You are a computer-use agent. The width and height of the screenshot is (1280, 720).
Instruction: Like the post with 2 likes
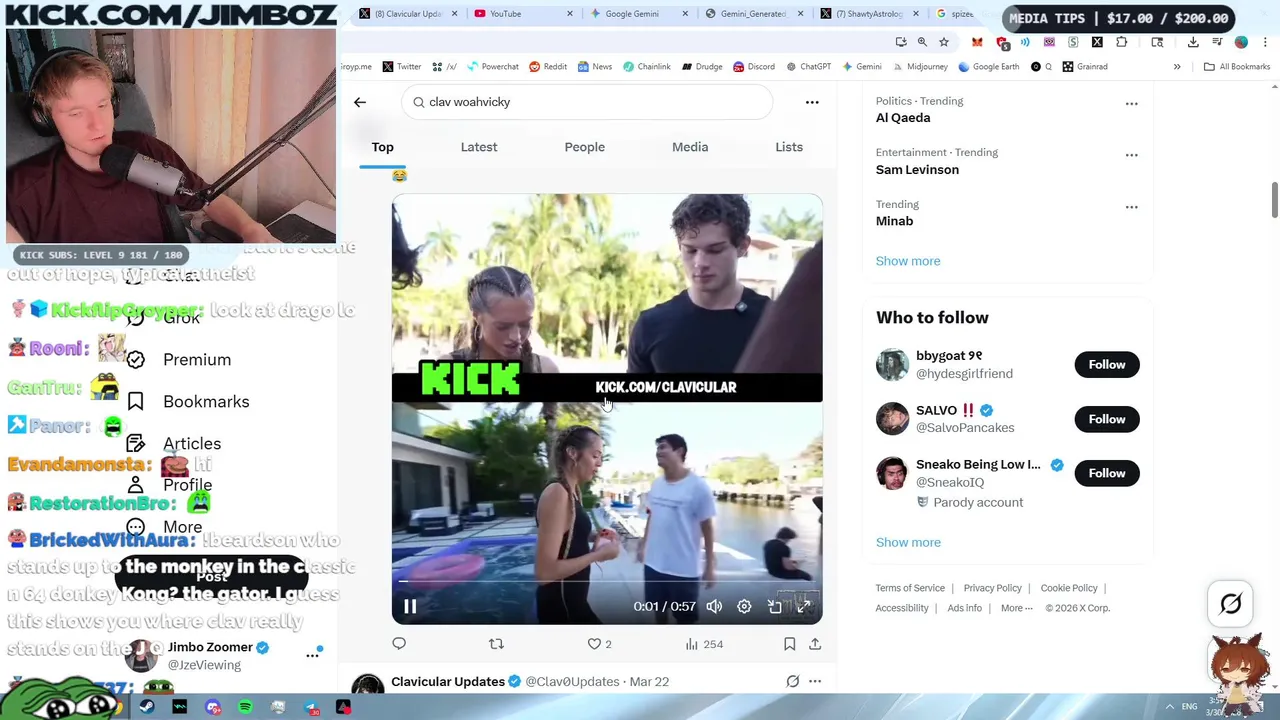tap(599, 644)
